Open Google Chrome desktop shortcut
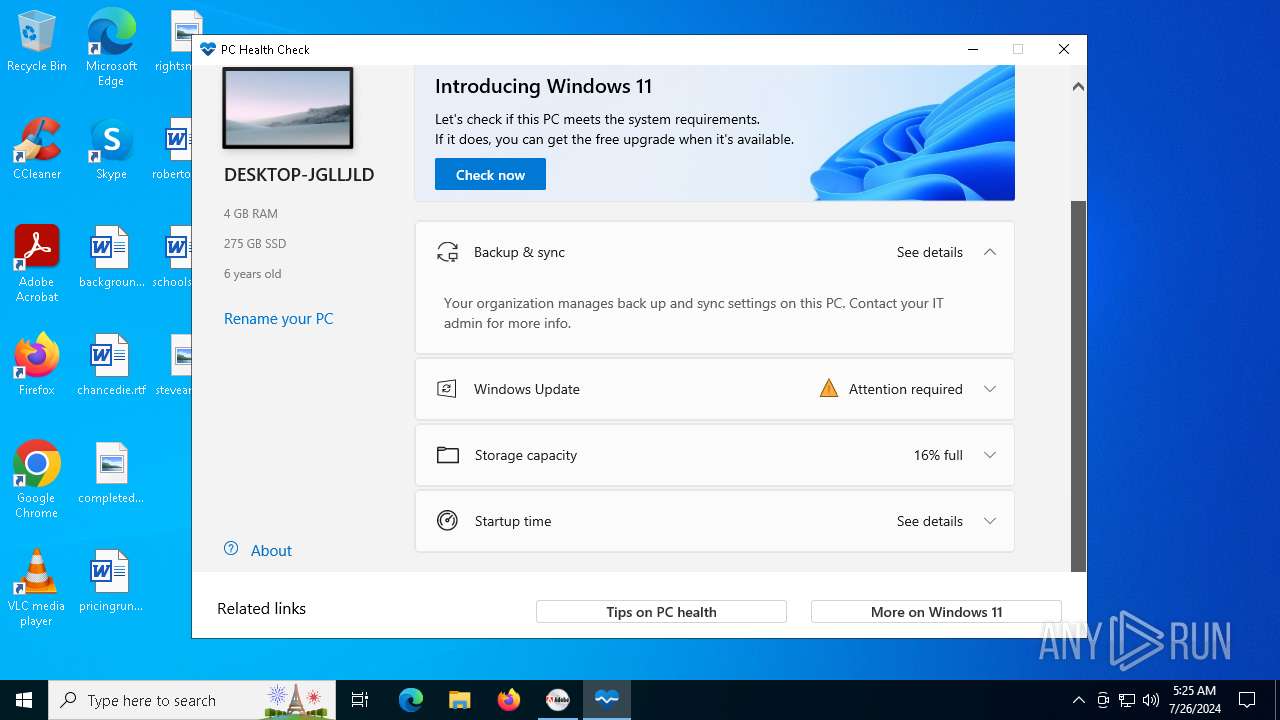 tap(37, 480)
